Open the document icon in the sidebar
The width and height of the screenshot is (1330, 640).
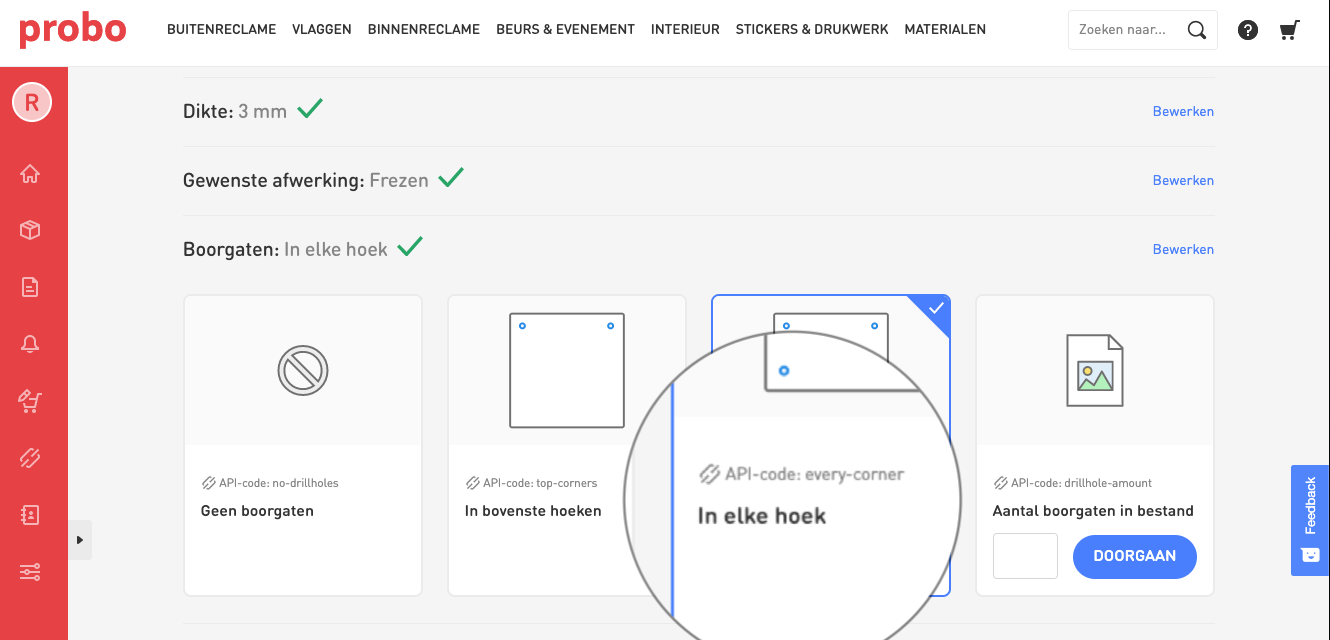click(x=30, y=288)
